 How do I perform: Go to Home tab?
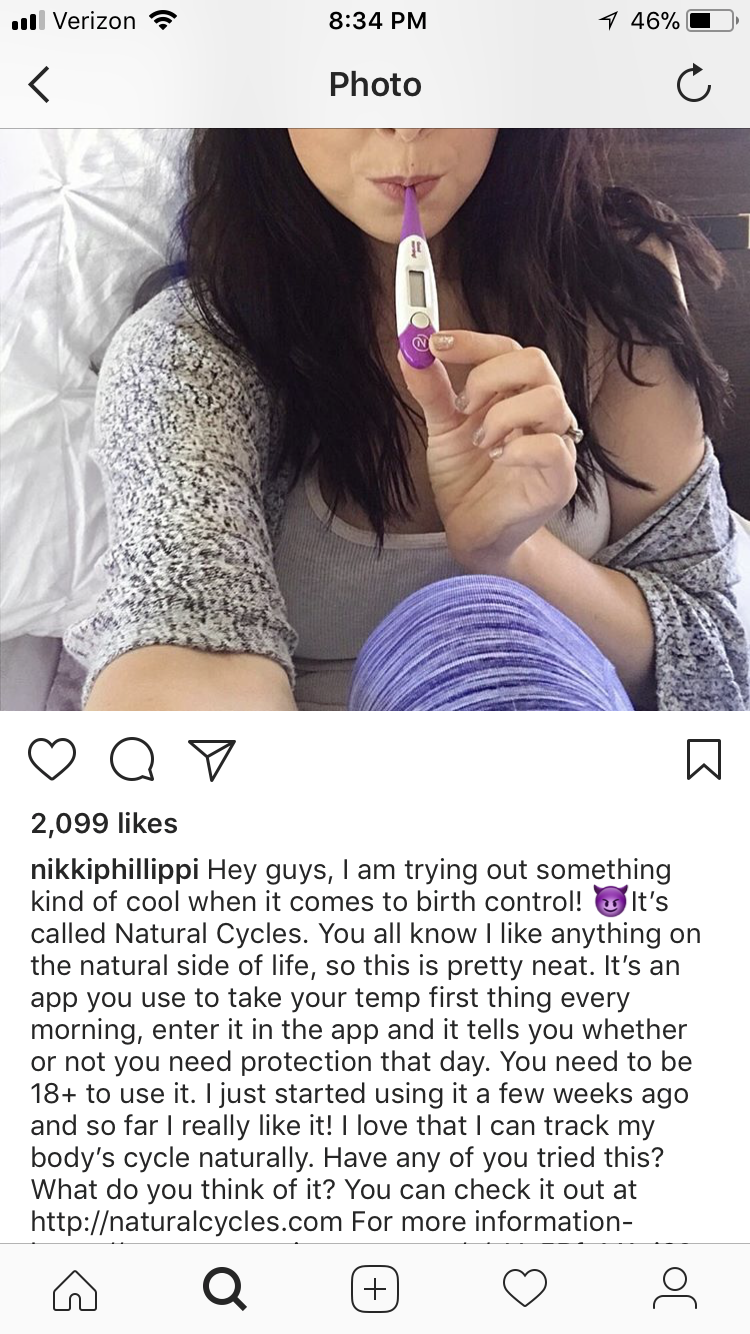[x=75, y=1288]
